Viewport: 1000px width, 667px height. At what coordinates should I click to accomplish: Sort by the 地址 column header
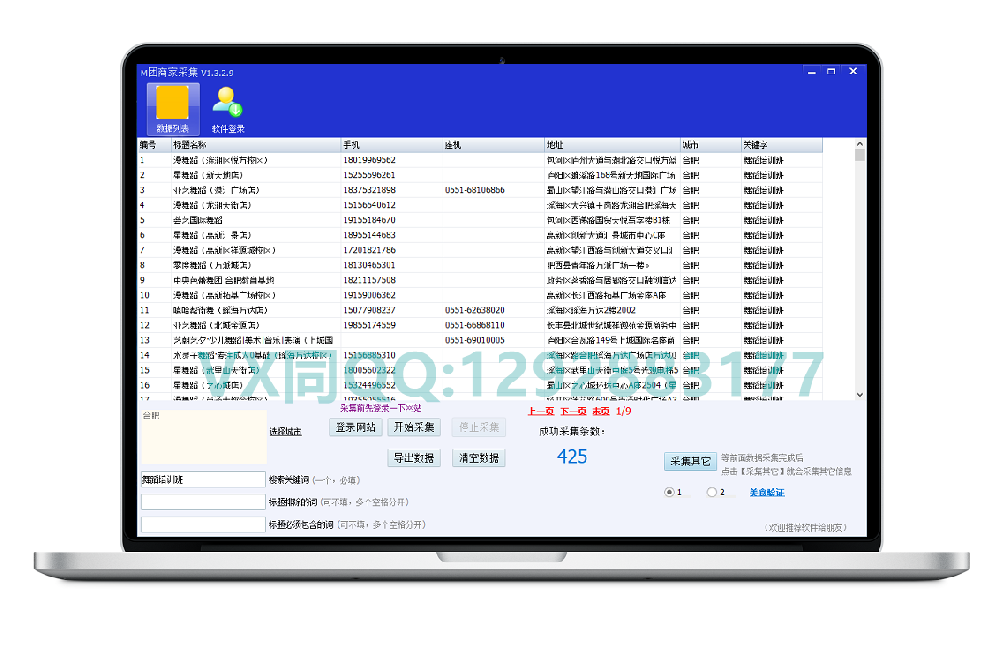pos(612,145)
